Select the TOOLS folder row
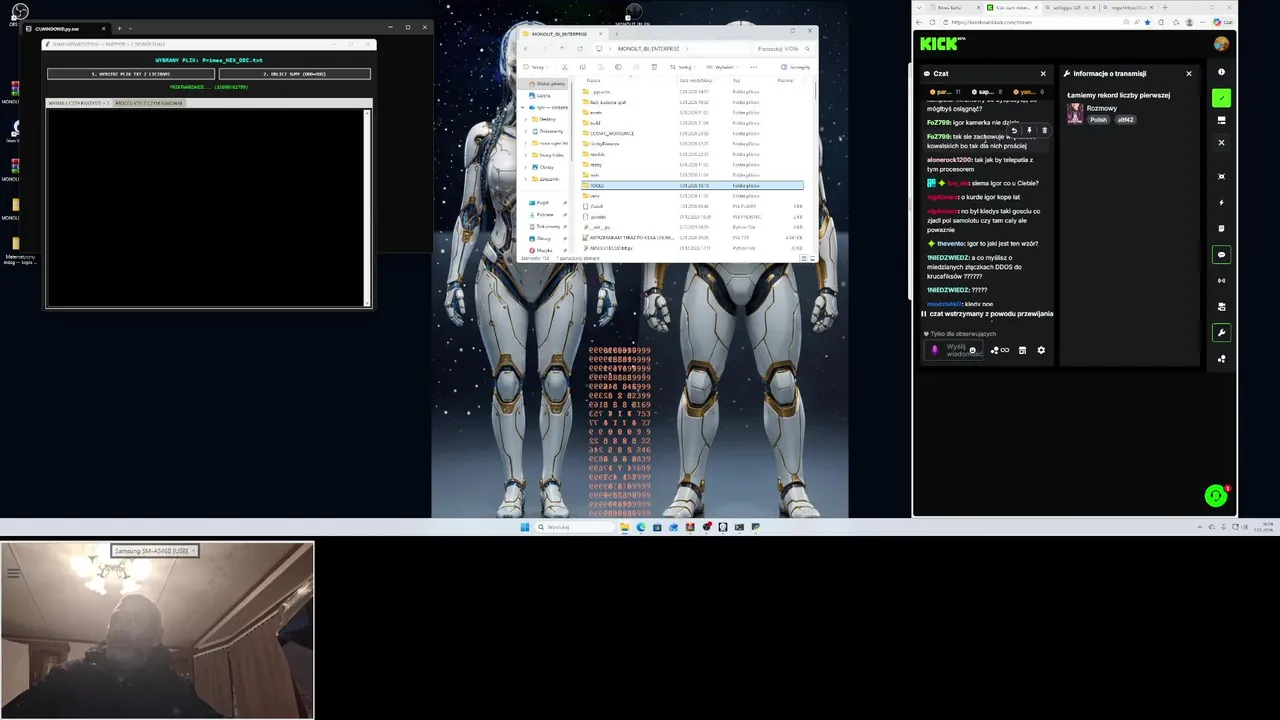The image size is (1280, 720). [x=692, y=185]
